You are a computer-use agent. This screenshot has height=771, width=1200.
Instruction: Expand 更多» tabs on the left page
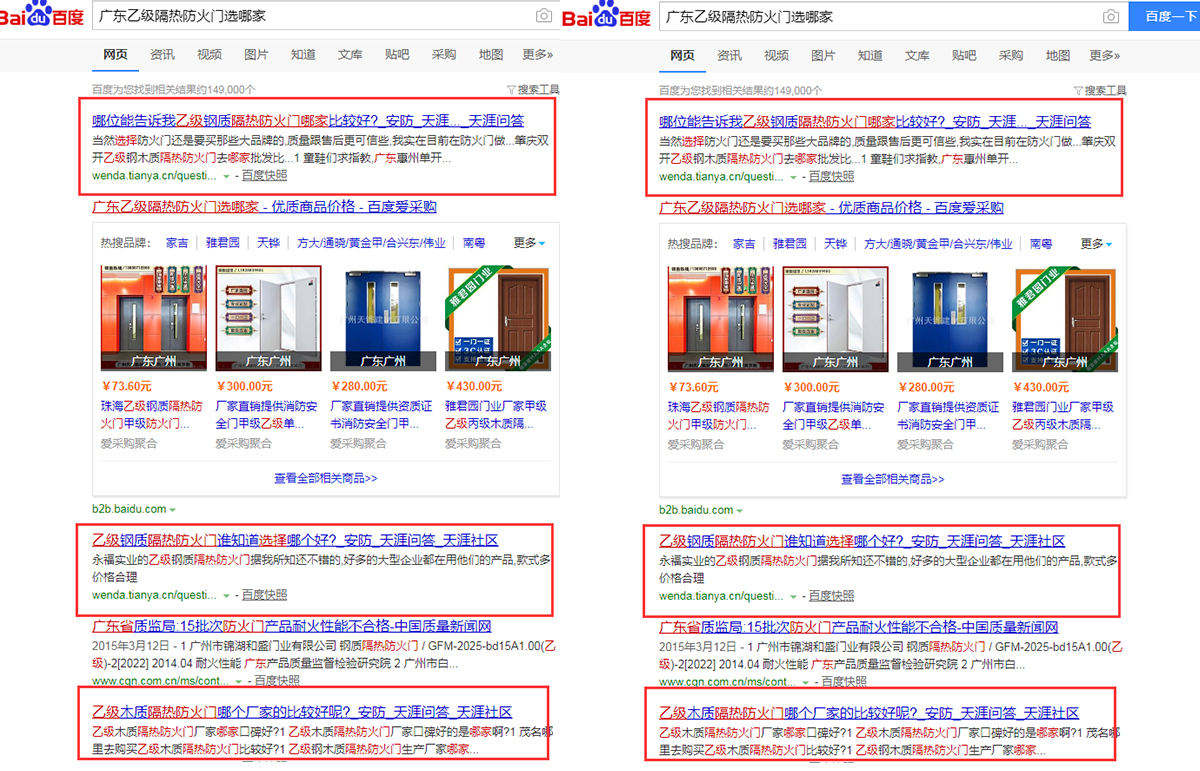pos(537,55)
